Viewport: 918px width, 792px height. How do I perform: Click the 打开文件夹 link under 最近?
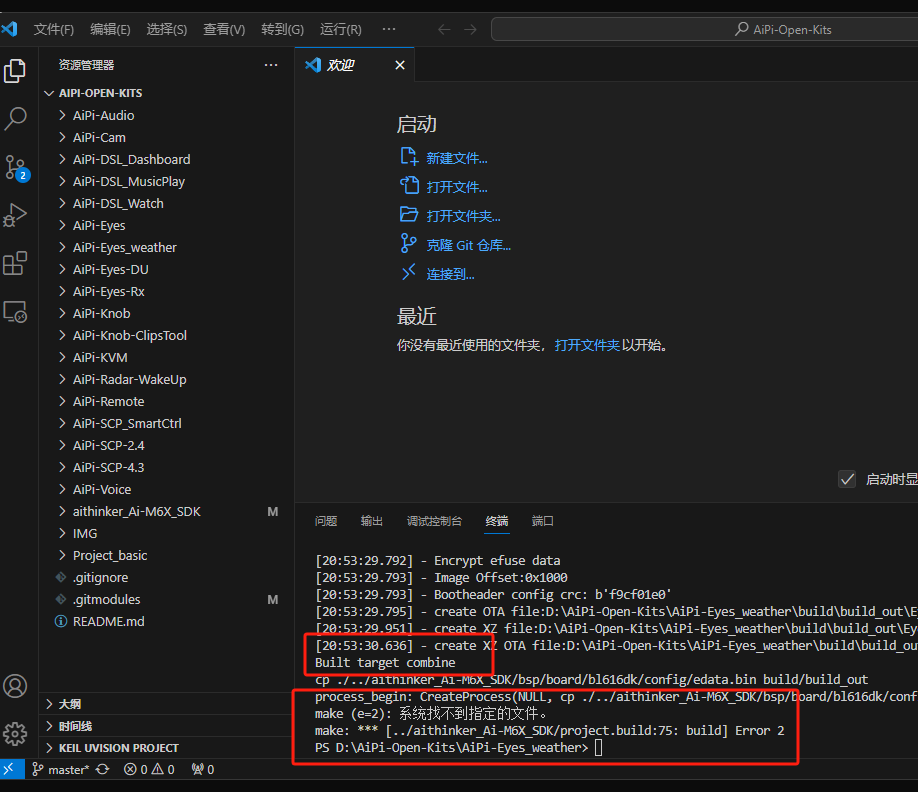coord(587,345)
